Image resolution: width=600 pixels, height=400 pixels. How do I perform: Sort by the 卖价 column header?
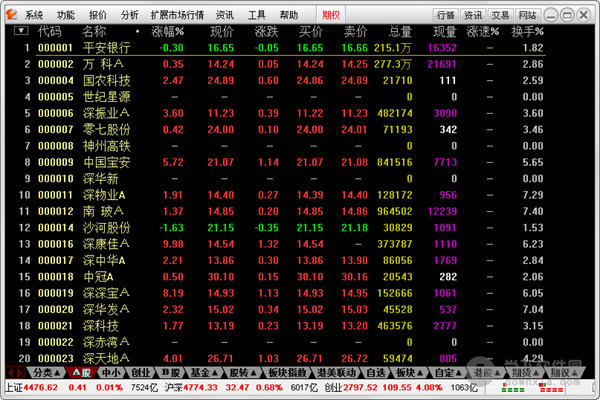355,31
